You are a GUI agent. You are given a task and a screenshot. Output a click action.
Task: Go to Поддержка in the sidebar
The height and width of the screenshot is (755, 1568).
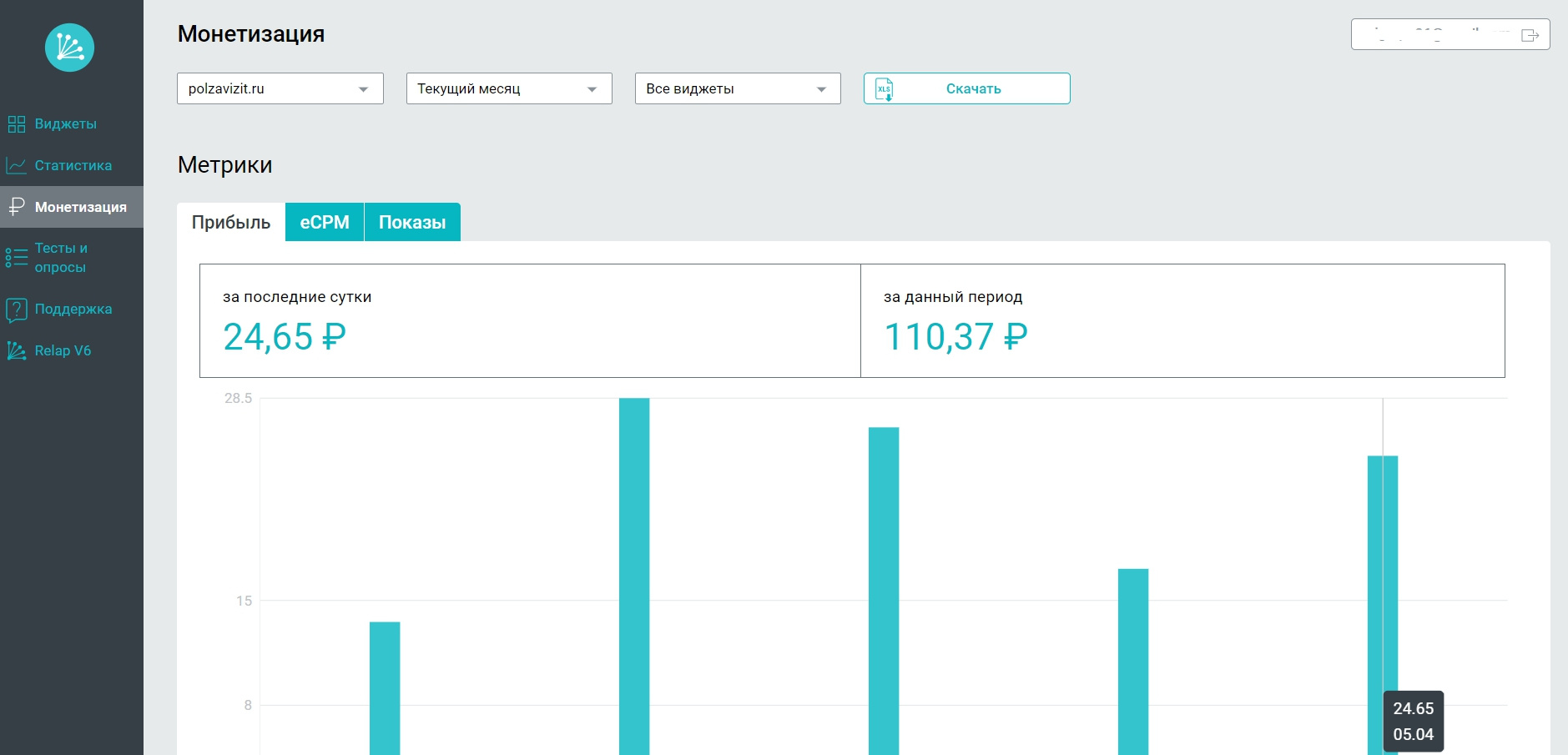[73, 310]
